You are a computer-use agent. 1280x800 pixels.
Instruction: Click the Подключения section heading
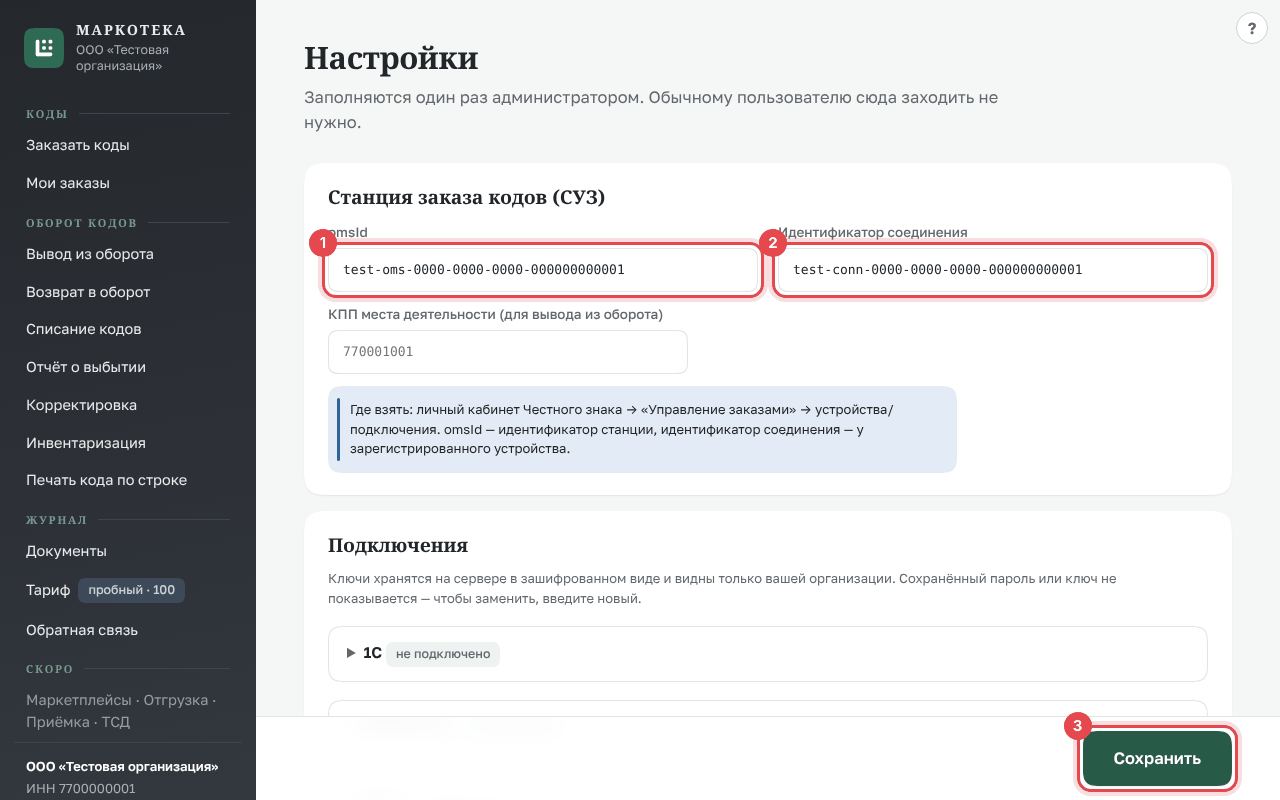pyautogui.click(x=398, y=545)
